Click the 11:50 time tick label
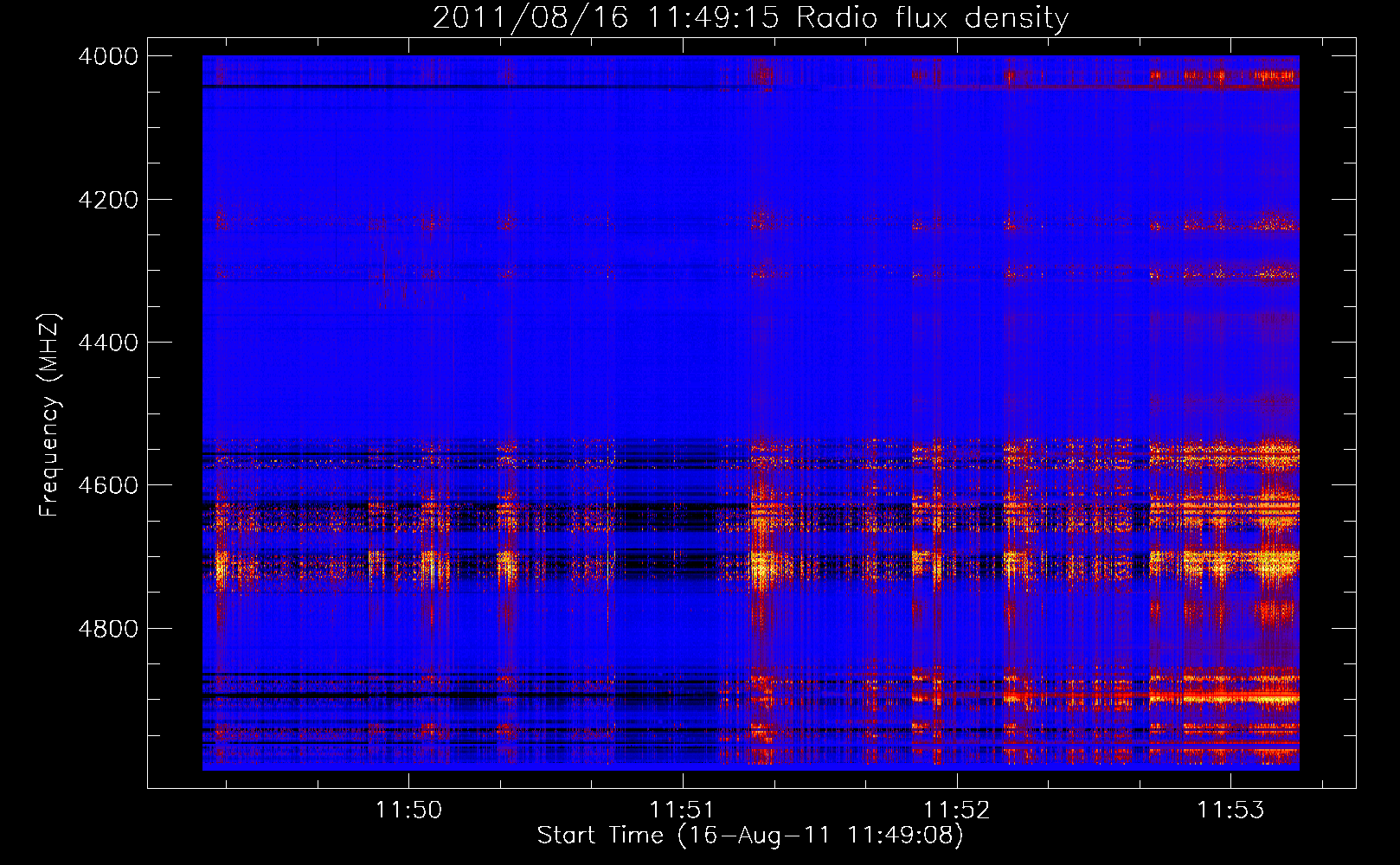The width and height of the screenshot is (1400, 865). tap(408, 810)
